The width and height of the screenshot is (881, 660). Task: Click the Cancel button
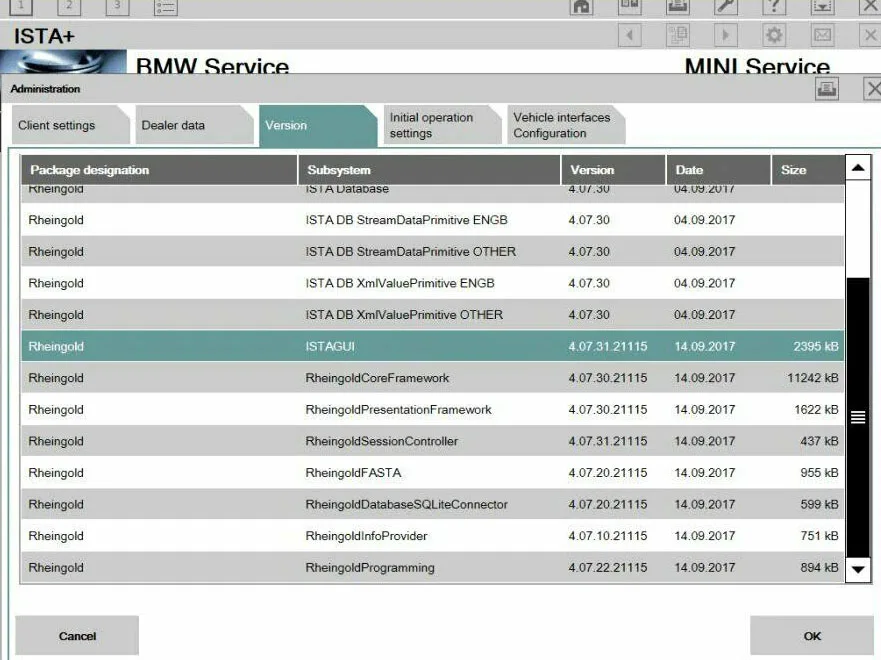coord(77,636)
